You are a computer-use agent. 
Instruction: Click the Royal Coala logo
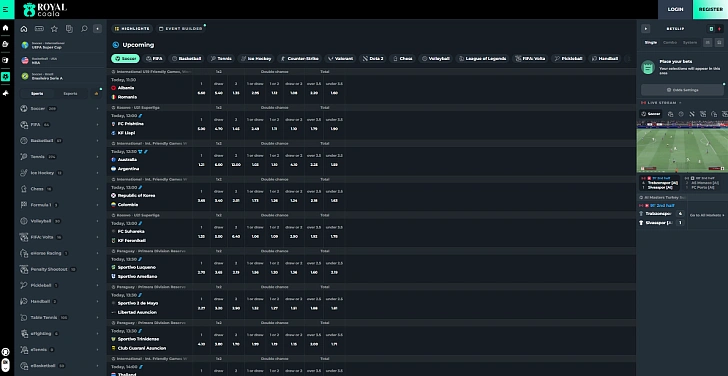[x=45, y=10]
